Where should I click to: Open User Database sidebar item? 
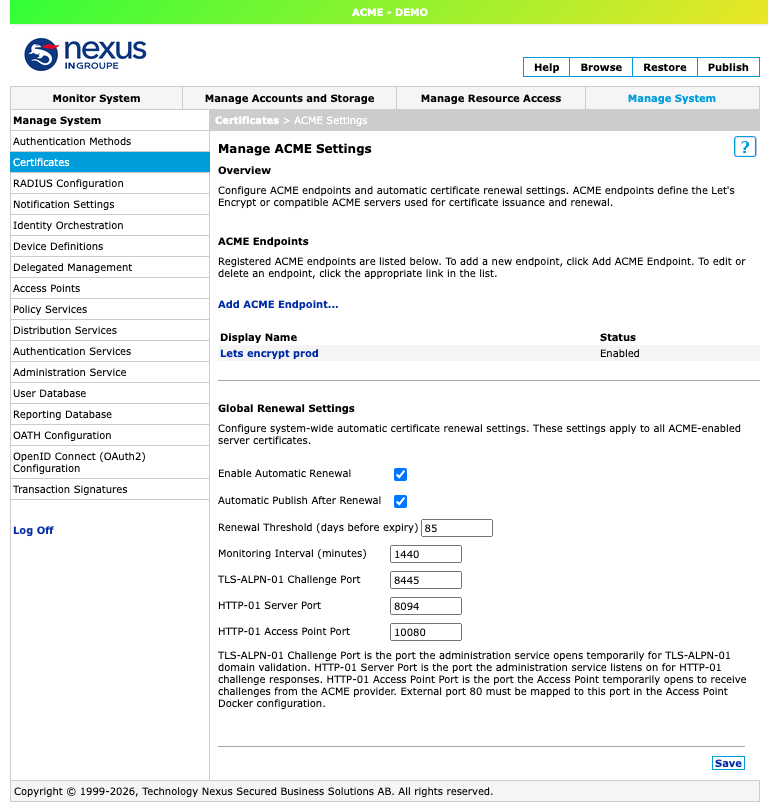point(110,393)
